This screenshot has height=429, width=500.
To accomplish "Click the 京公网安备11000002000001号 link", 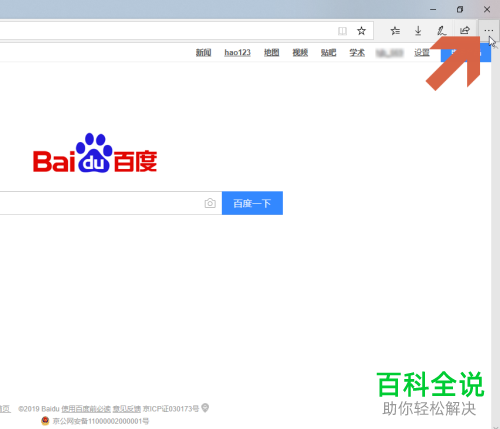I will 101,421.
